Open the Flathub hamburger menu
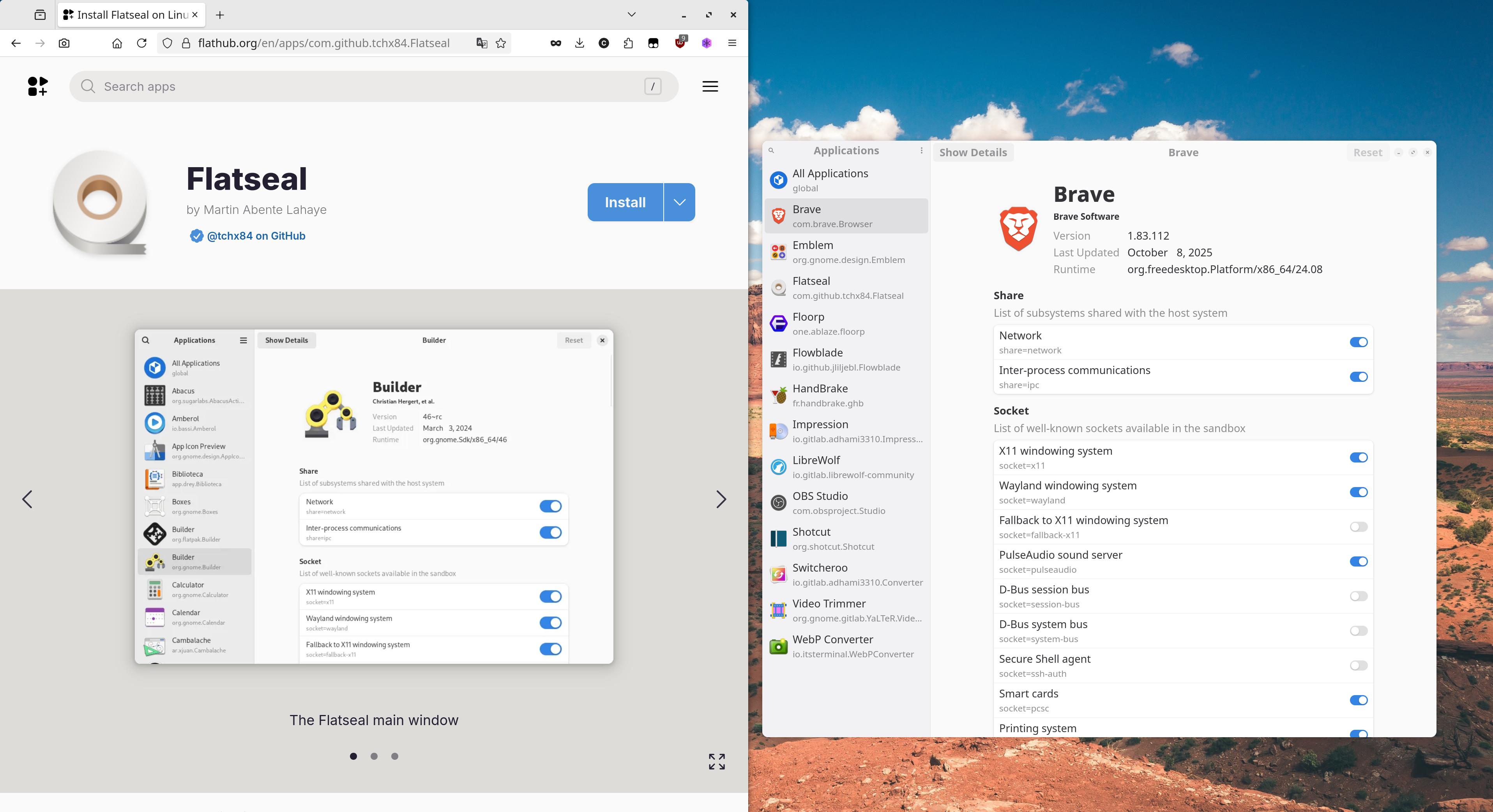This screenshot has width=1493, height=812. click(x=710, y=86)
